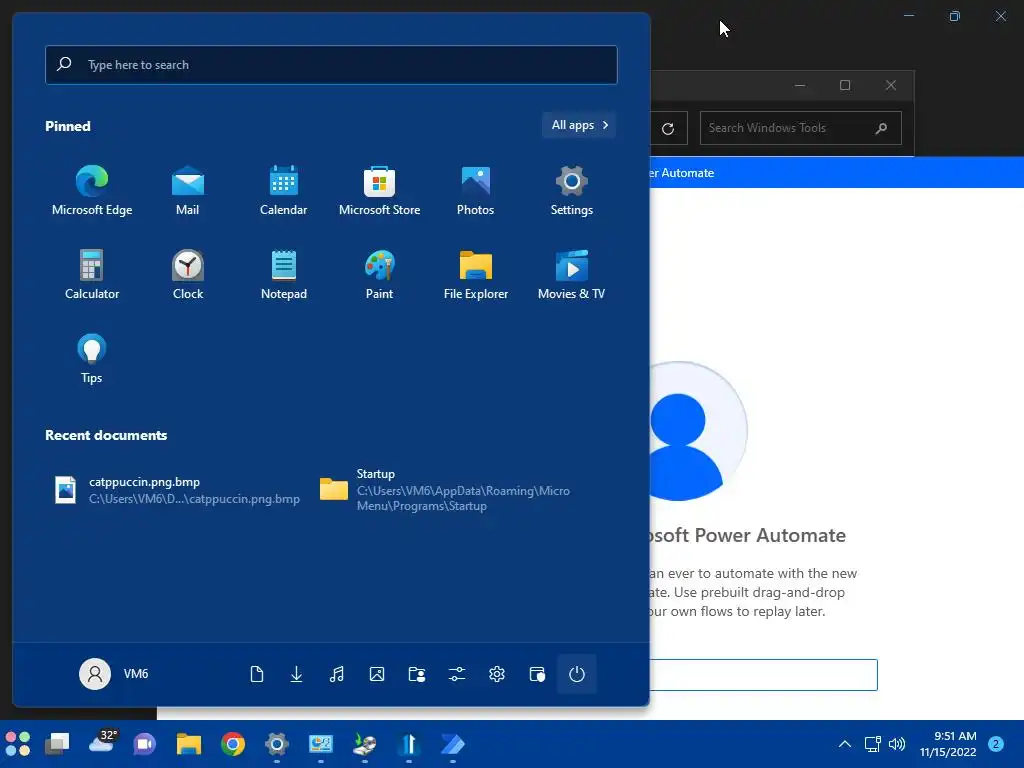Click refresh button in Windows Tools window
The height and width of the screenshot is (768, 1024).
(667, 129)
